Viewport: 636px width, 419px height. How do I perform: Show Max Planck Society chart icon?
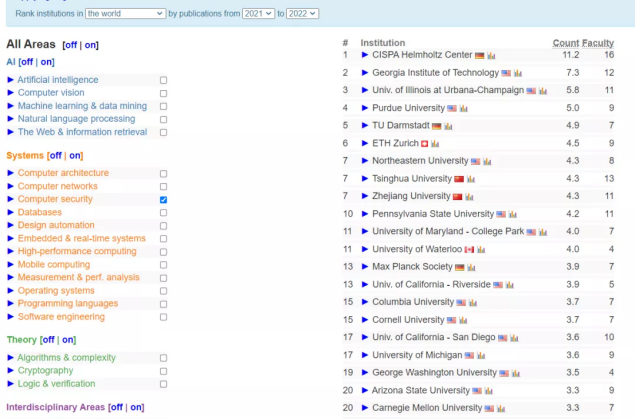coord(471,267)
